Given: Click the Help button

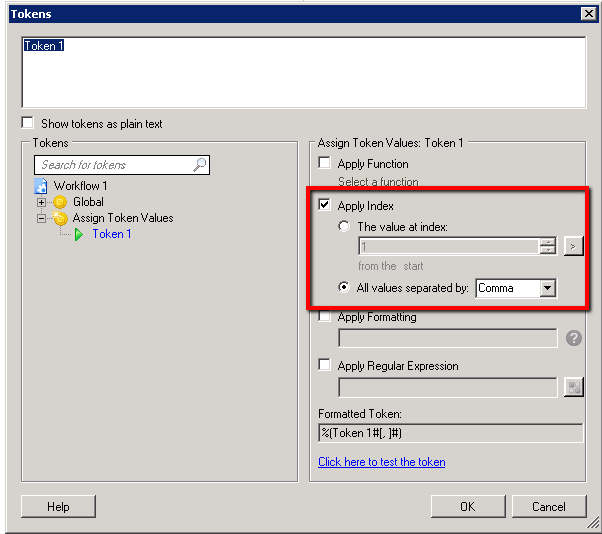Looking at the screenshot, I should [x=58, y=507].
